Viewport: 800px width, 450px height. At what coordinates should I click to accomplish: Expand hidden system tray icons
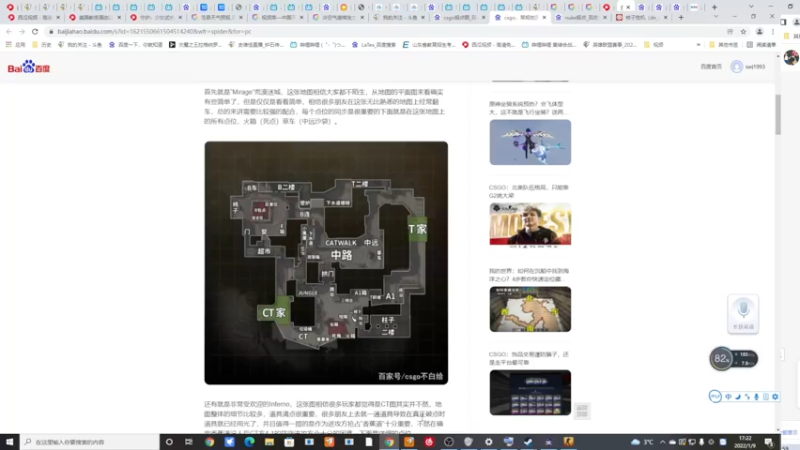pos(662,442)
